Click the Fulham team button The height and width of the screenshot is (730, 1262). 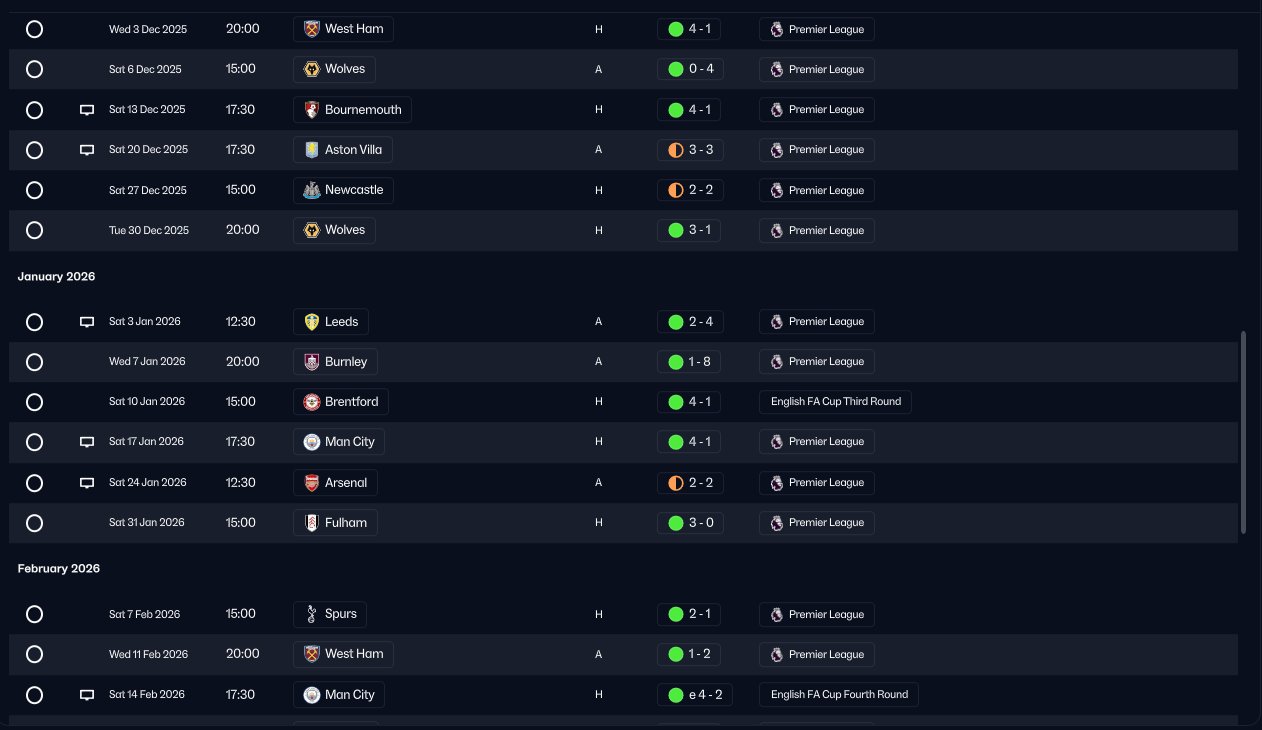pos(335,523)
